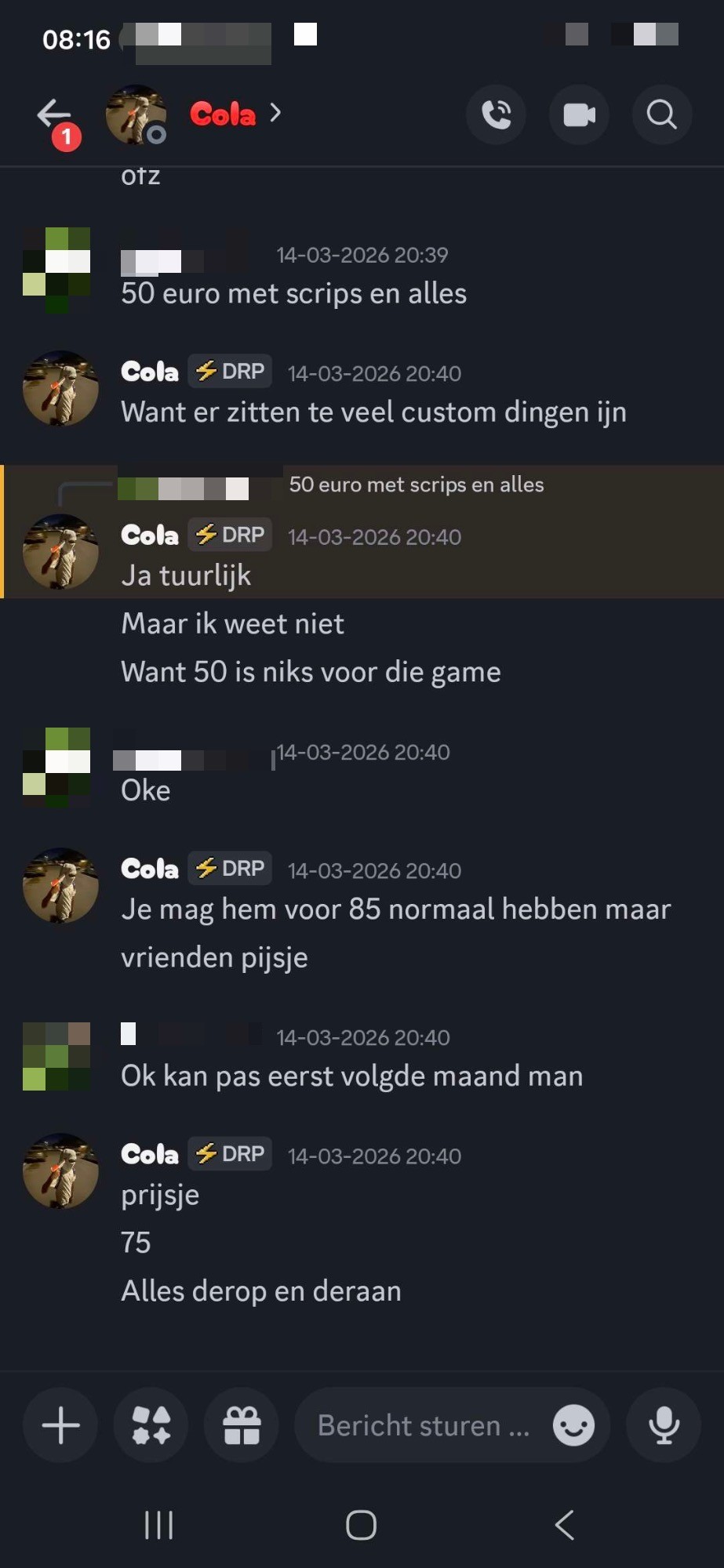Tap the microphone voice message button
This screenshot has width=724, height=1568.
[664, 1425]
